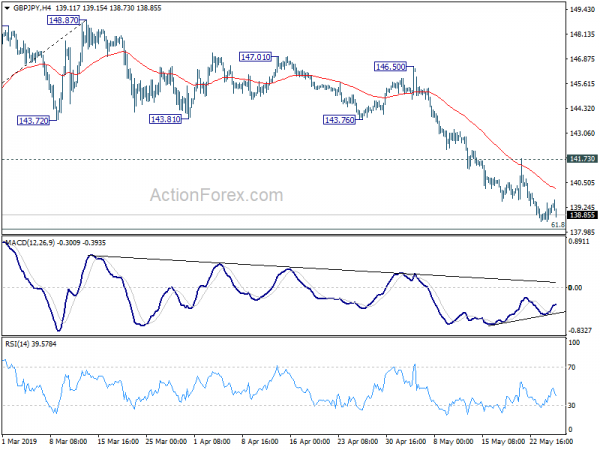The height and width of the screenshot is (450, 600).
Task: Click the current price tag 138.855
Action: (x=582, y=215)
